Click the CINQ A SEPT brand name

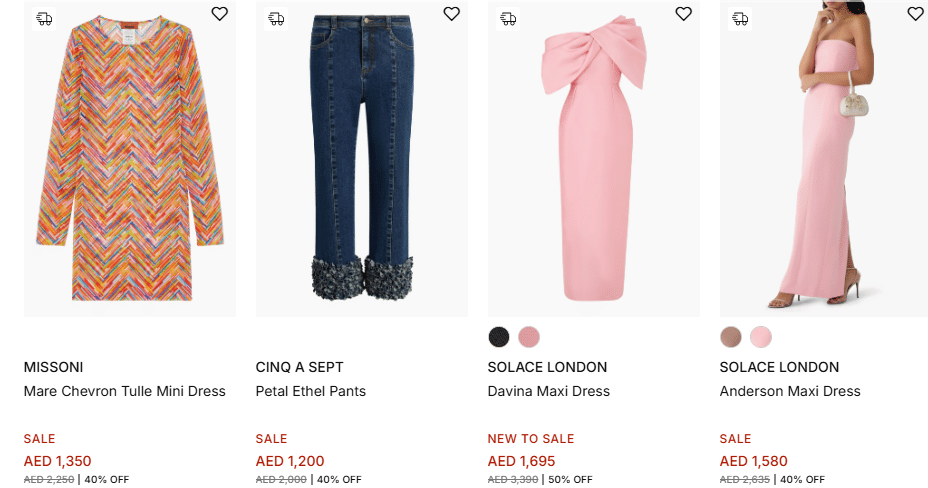pos(300,367)
